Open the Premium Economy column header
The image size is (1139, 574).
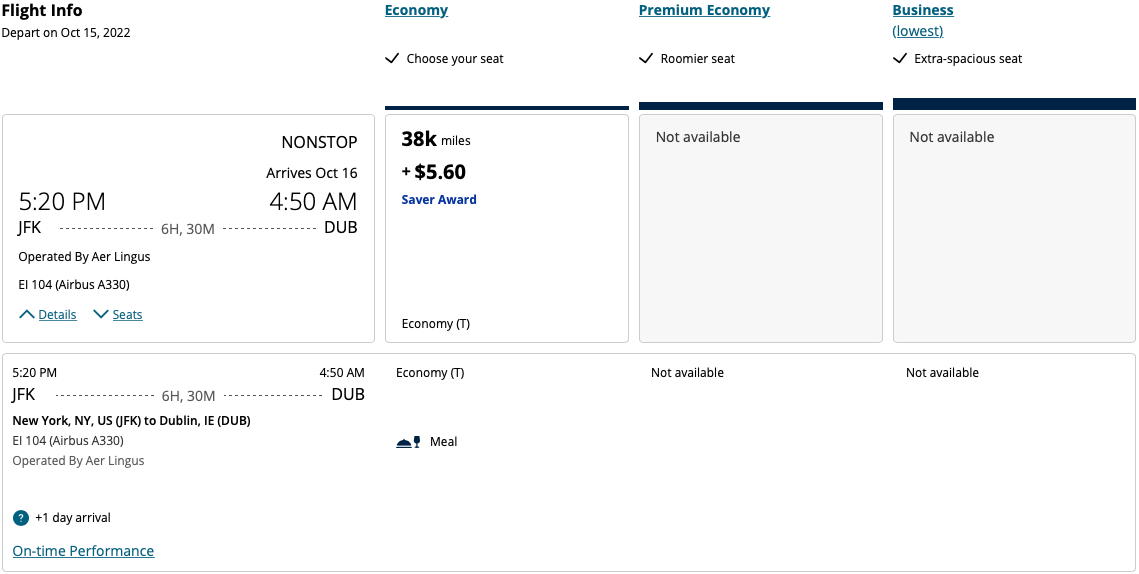click(705, 10)
